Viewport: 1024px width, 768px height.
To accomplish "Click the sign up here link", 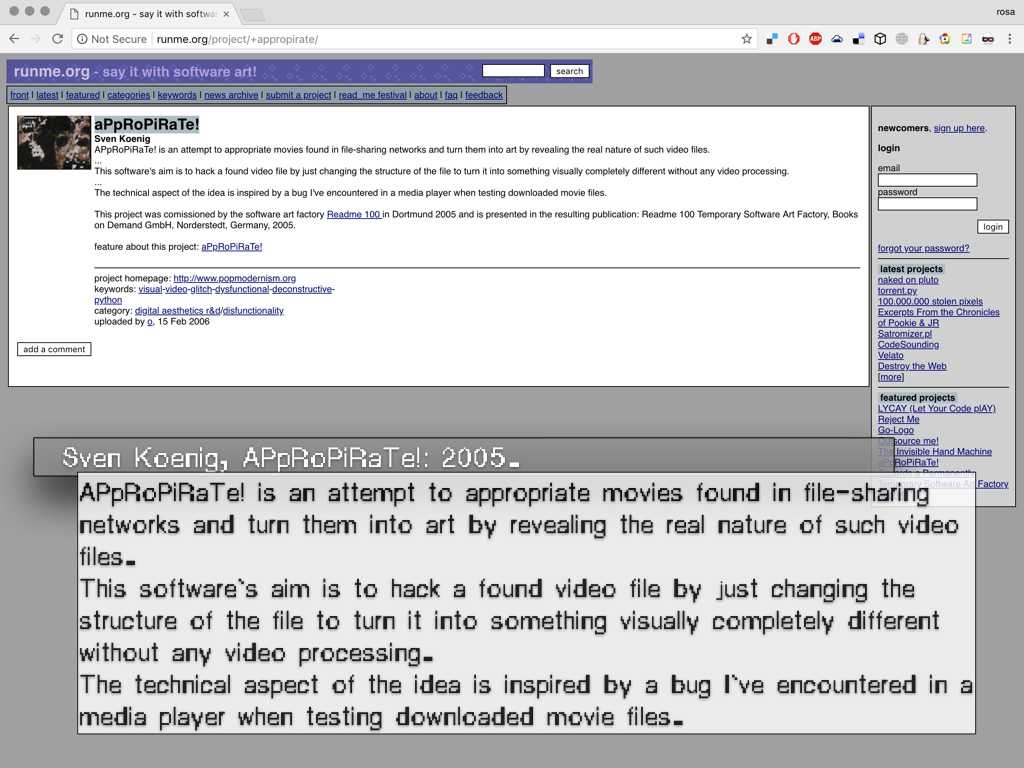I will click(959, 128).
